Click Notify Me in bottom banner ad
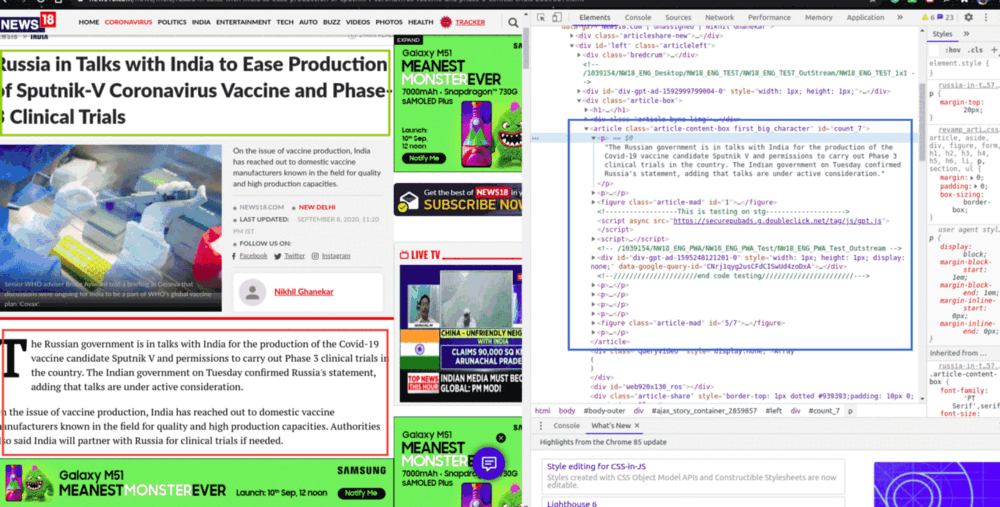 pyautogui.click(x=361, y=493)
